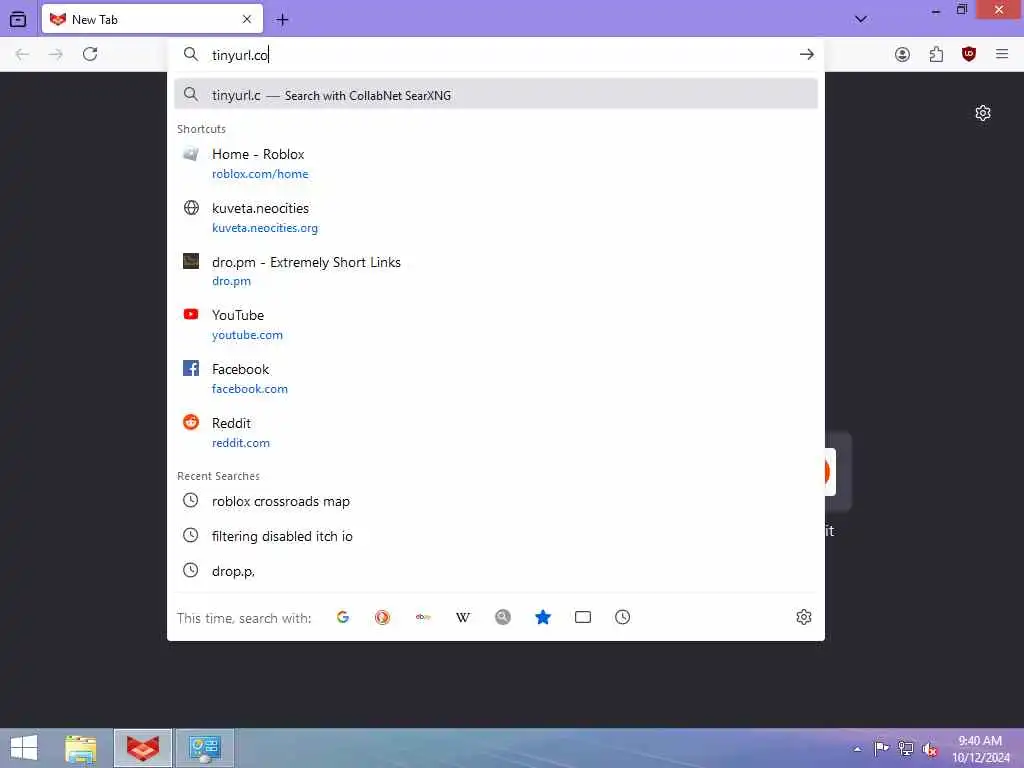Viewport: 1024px width, 768px height.
Task: Reload the page with the refresh icon
Action: click(90, 54)
